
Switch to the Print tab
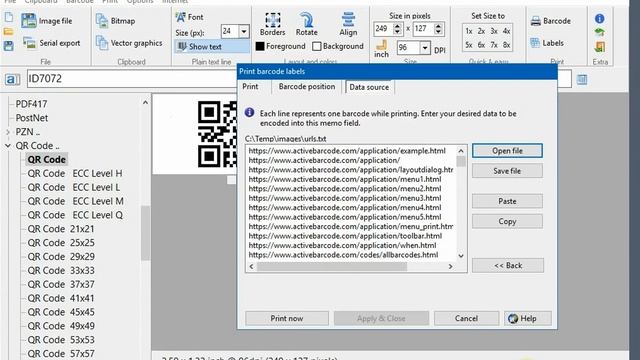click(250, 87)
